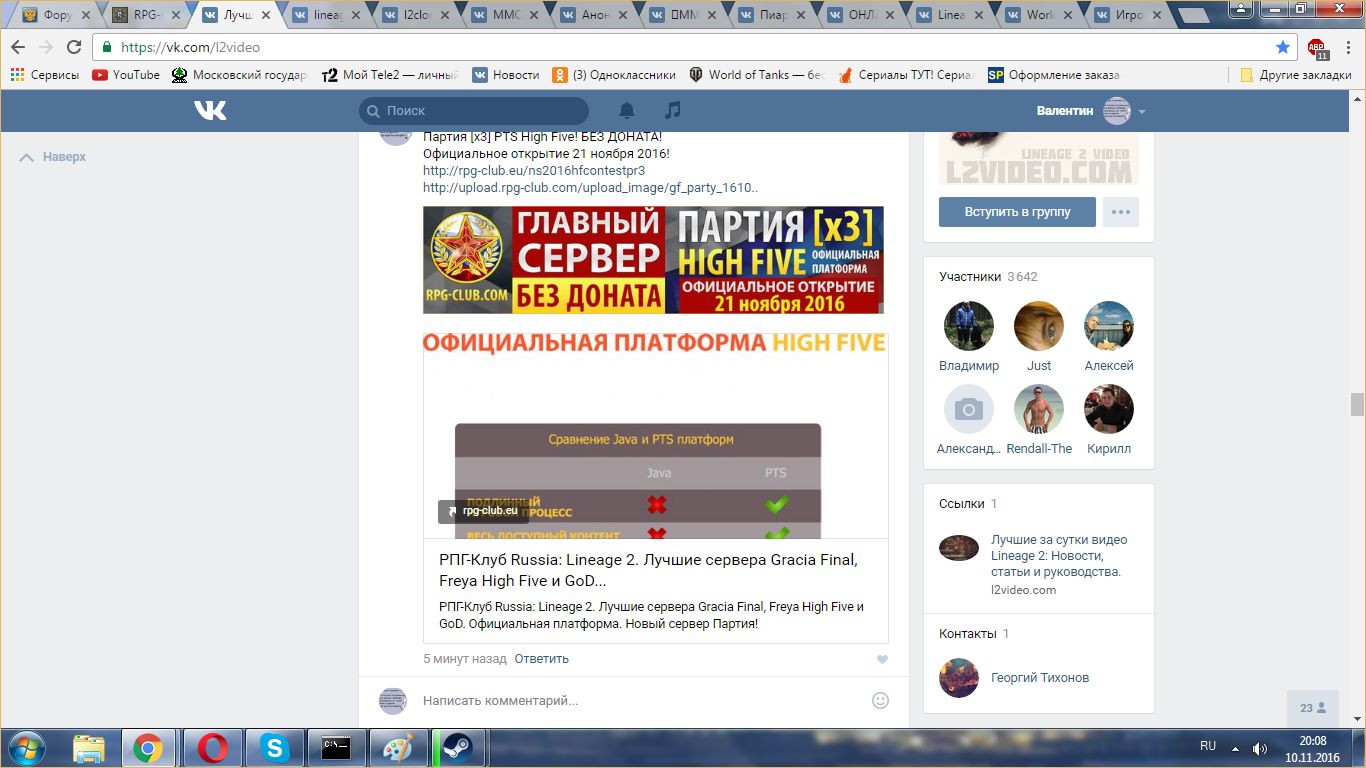The image size is (1366, 768).
Task: Click your avatar beside the comment field
Action: click(x=393, y=701)
